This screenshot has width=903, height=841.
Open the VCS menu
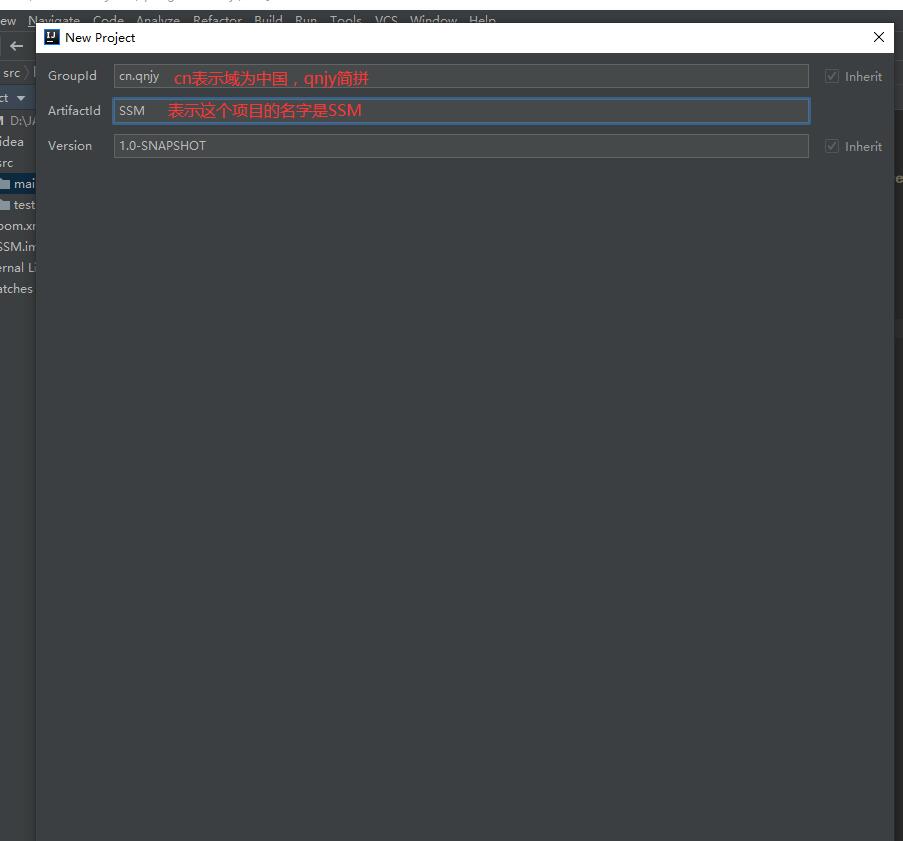(x=386, y=20)
